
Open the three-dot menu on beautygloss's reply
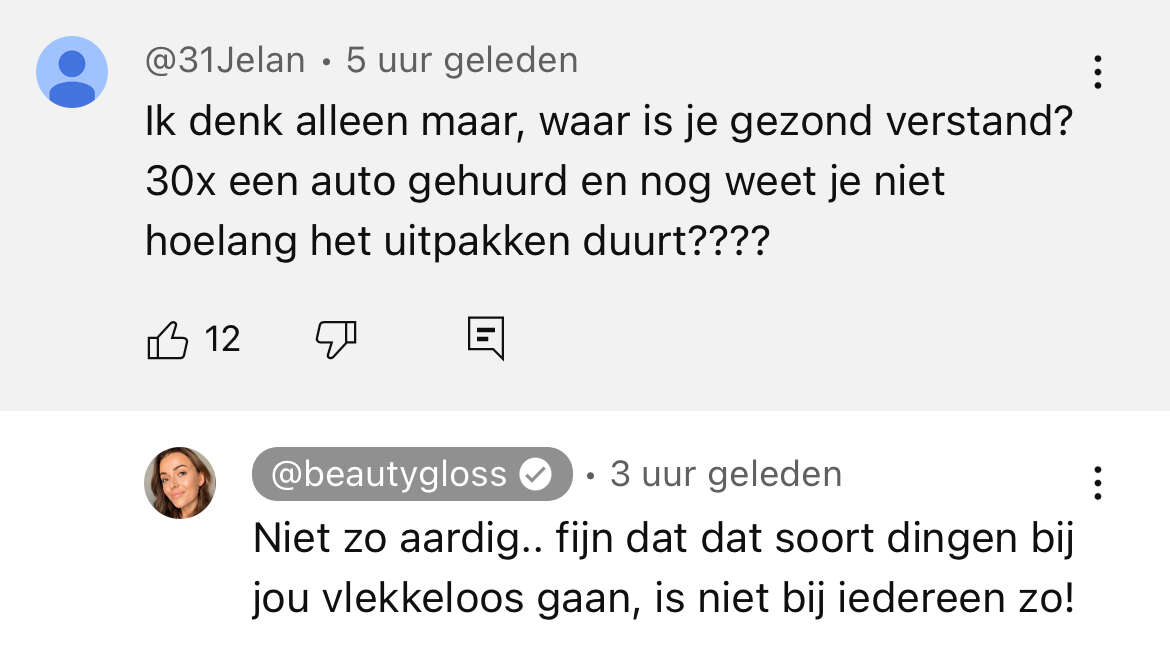(1098, 483)
